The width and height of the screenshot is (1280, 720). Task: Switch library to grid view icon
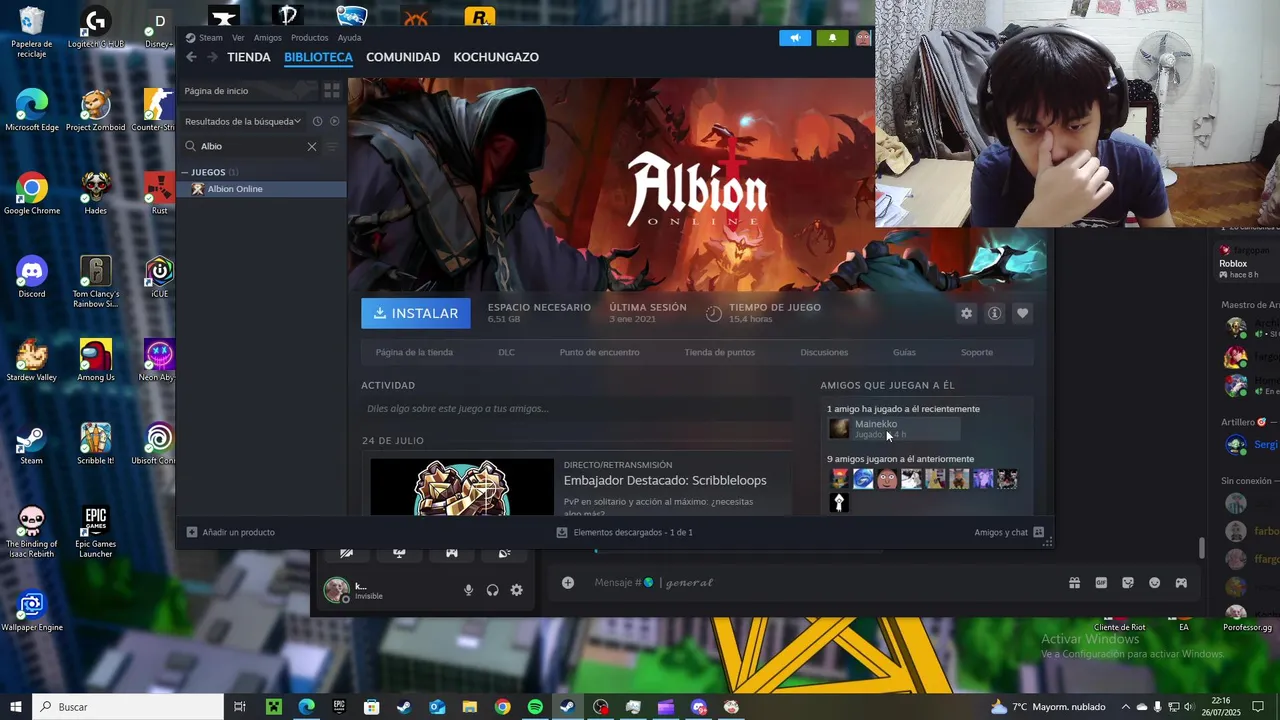click(x=332, y=90)
